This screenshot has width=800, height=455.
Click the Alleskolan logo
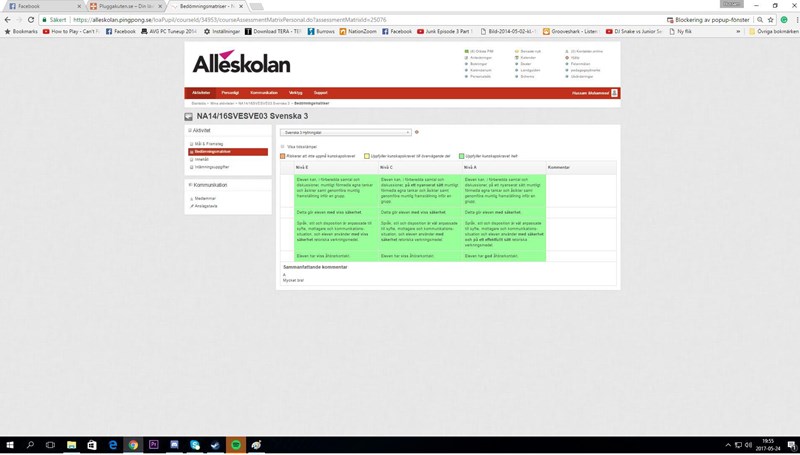click(241, 63)
